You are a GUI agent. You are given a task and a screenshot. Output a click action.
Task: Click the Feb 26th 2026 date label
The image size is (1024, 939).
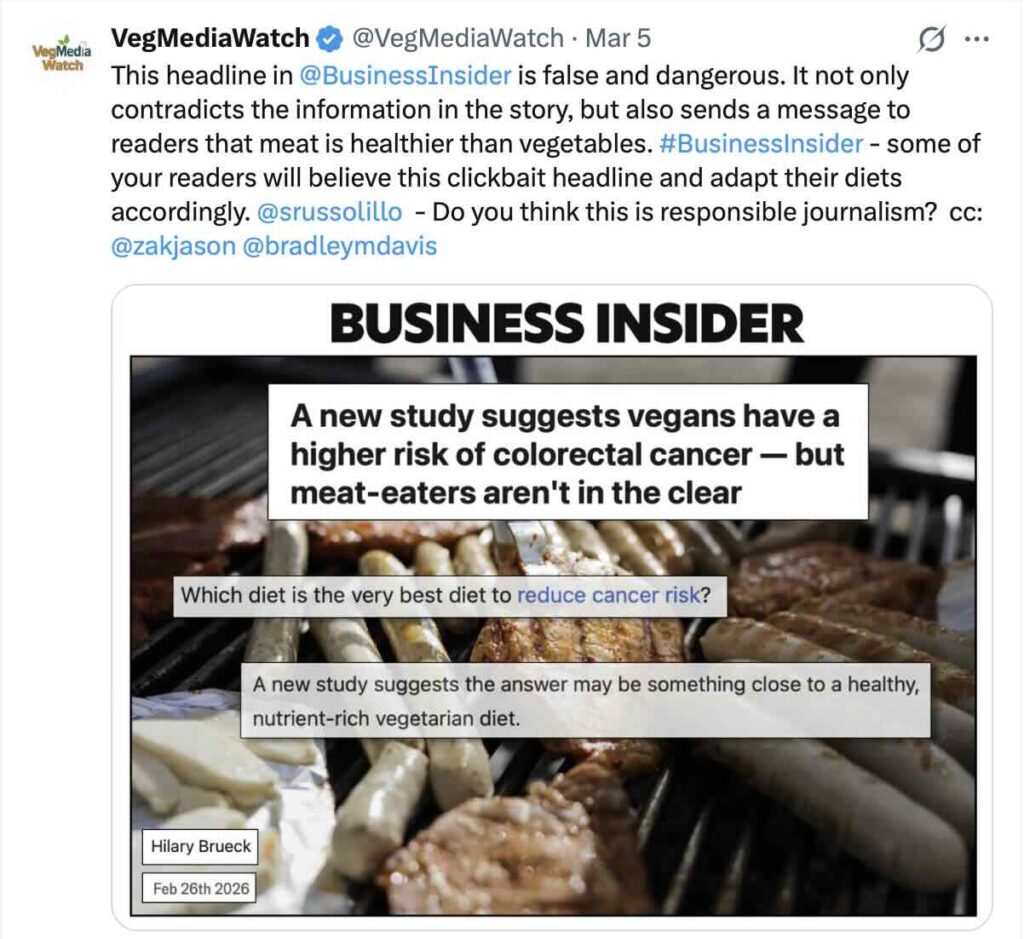click(199, 887)
